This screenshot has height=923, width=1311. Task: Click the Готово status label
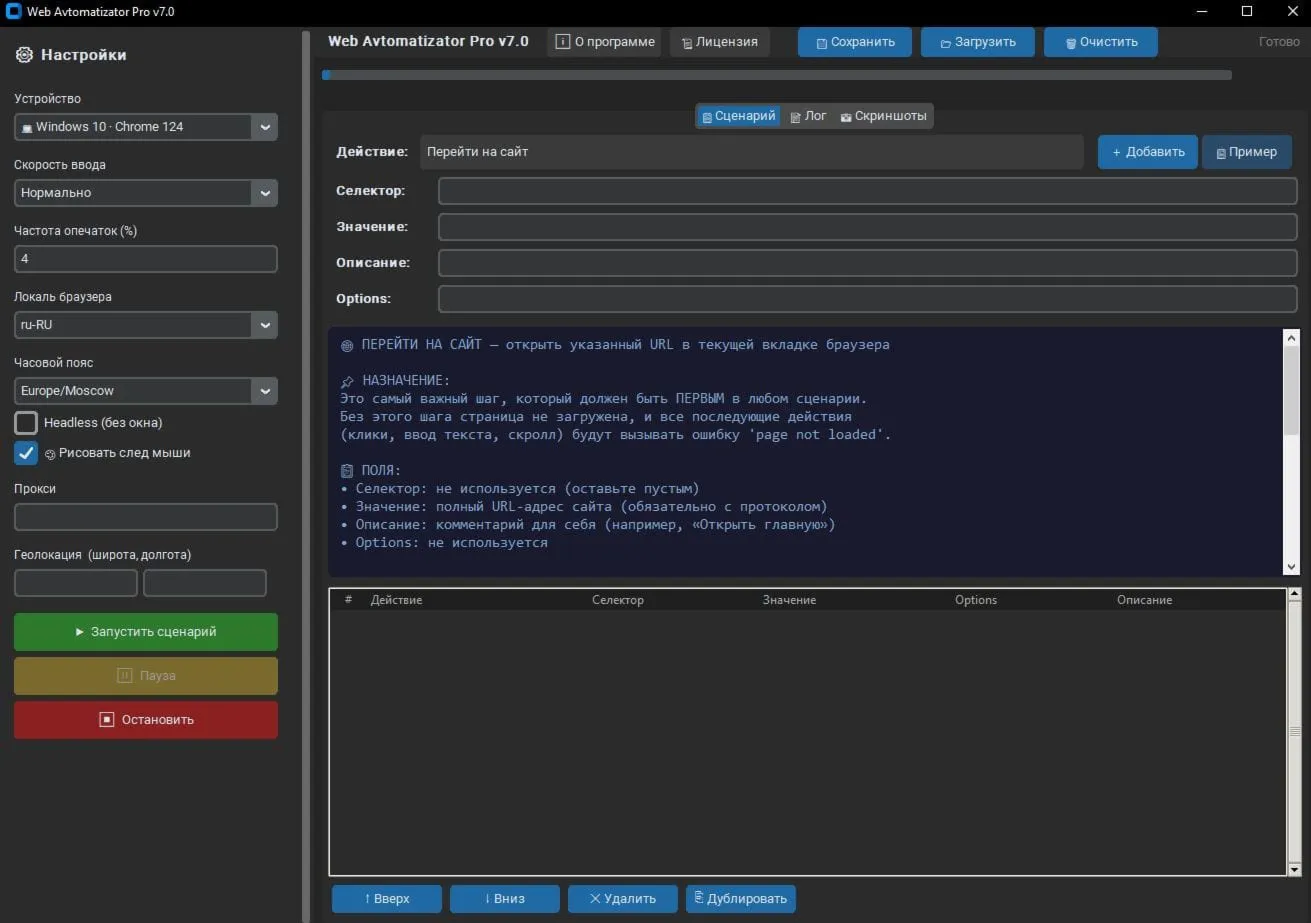point(1280,42)
